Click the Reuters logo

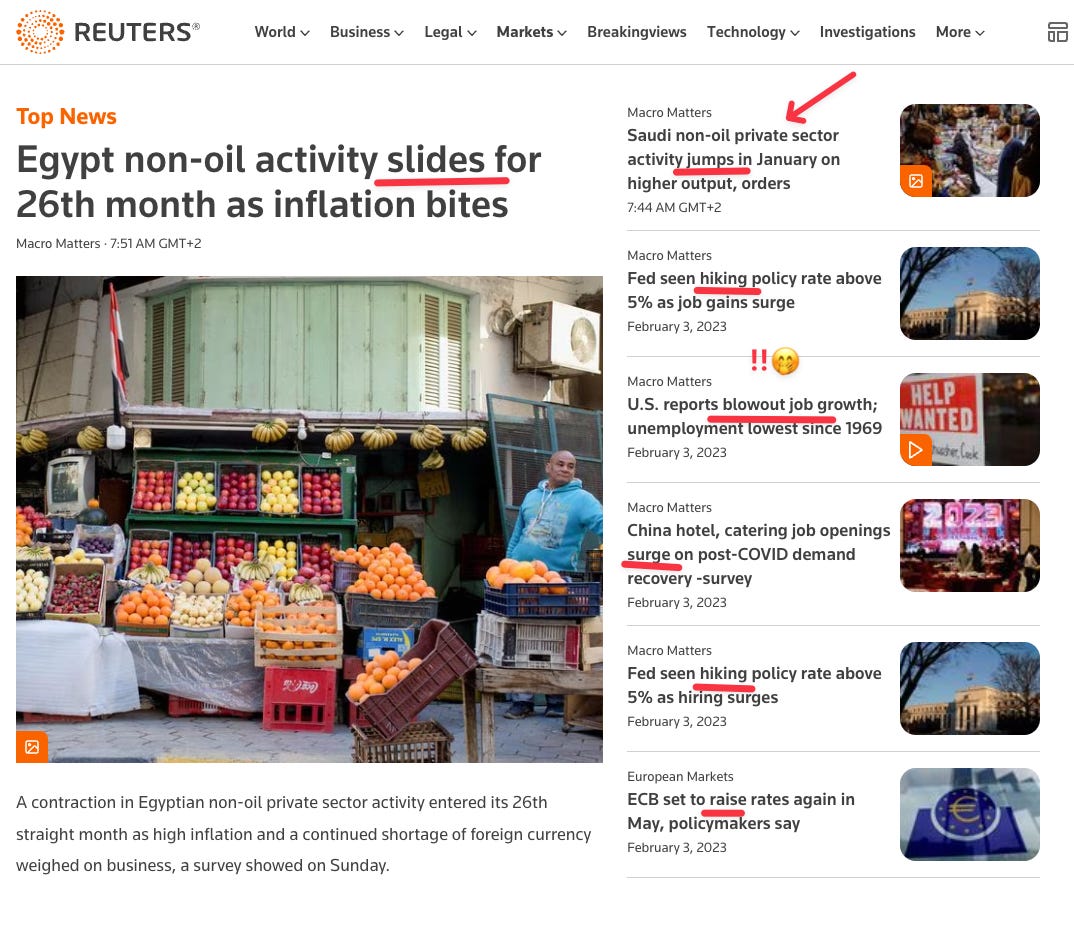point(108,32)
